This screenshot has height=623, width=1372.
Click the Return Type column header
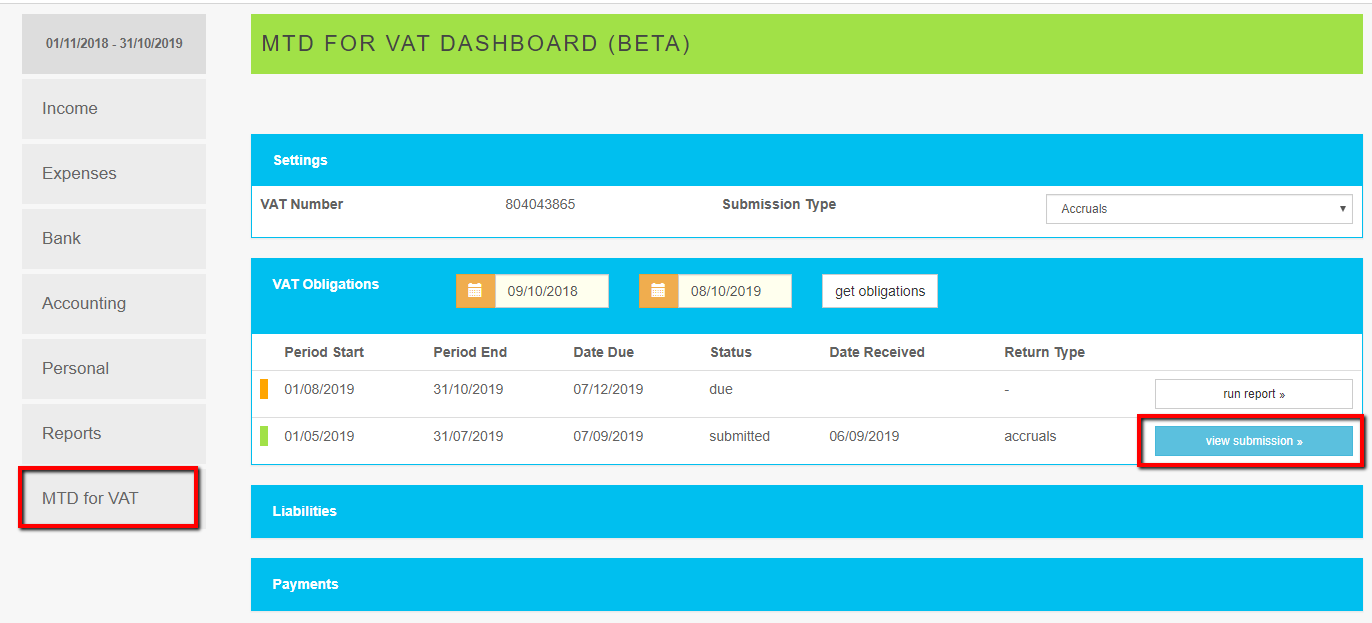pyautogui.click(x=1045, y=352)
